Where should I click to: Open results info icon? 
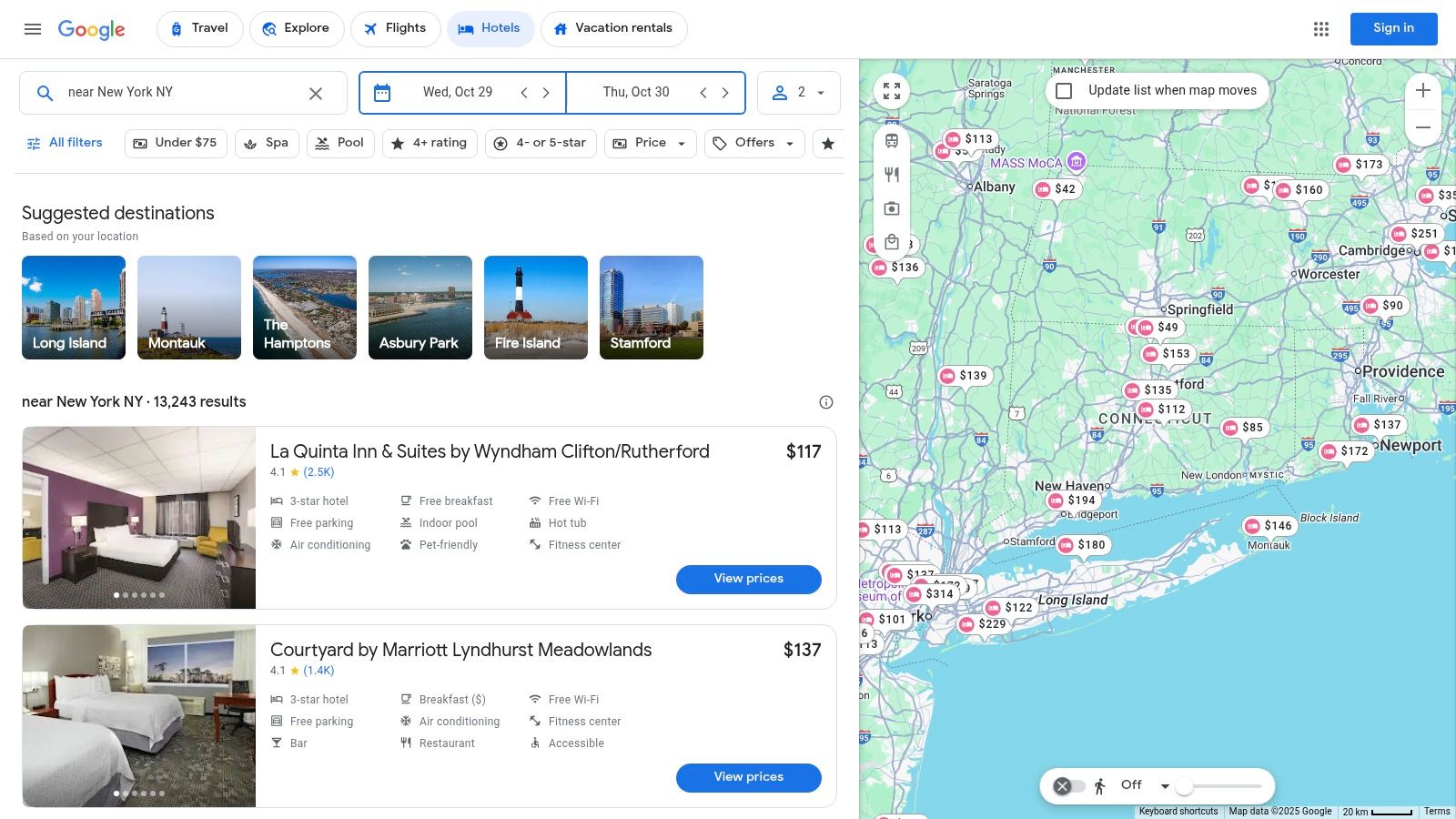[826, 402]
